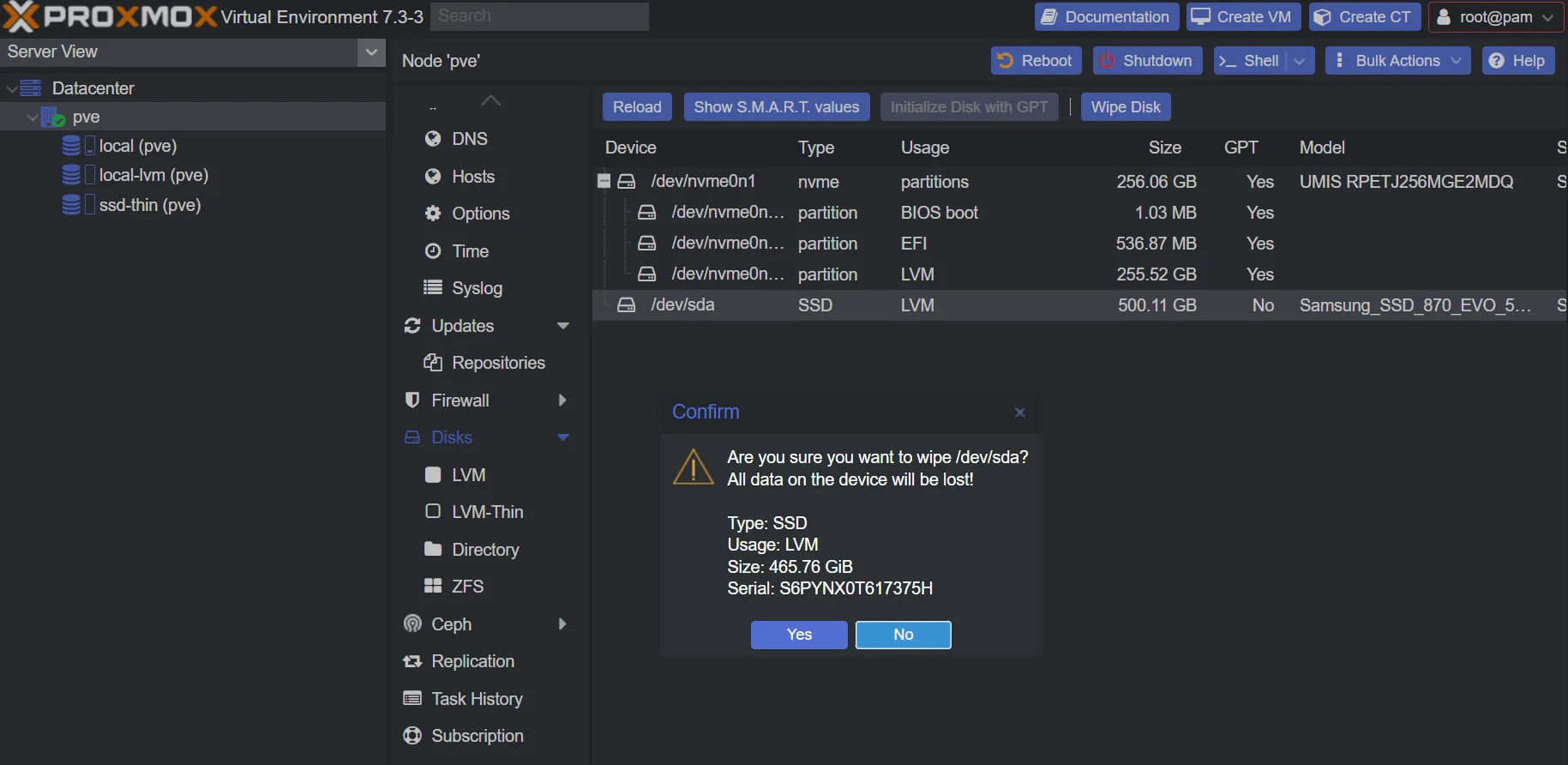1568x765 pixels.
Task: Click the /dev/sda disk icon
Action: pos(627,305)
